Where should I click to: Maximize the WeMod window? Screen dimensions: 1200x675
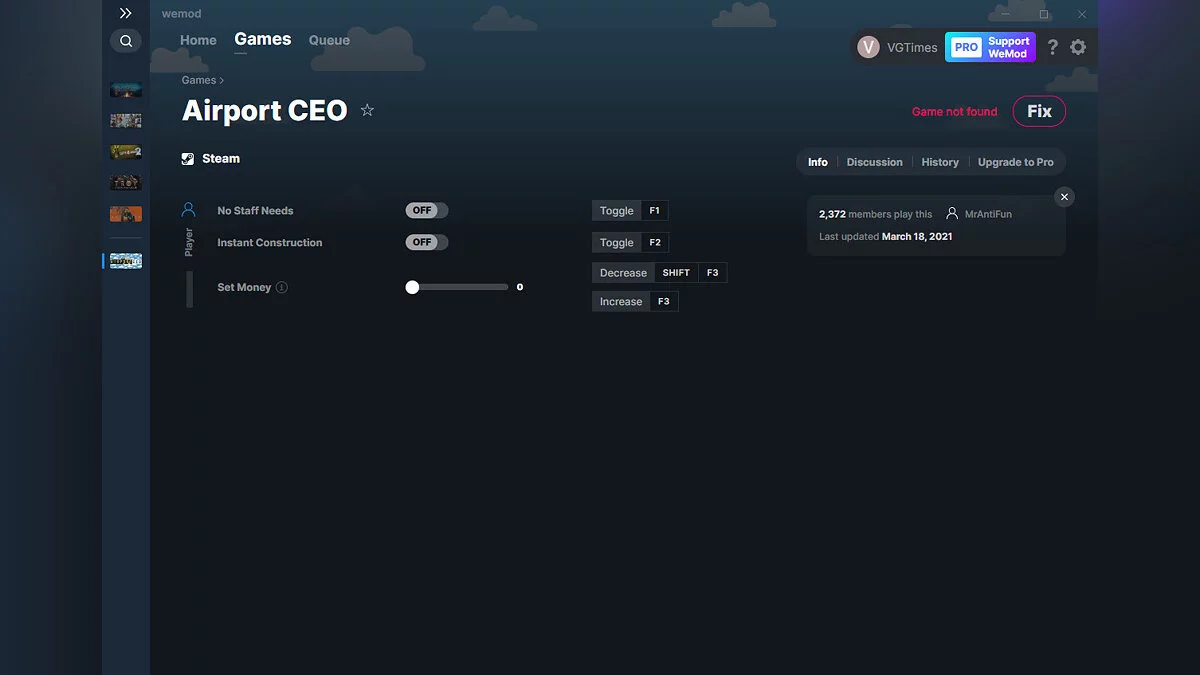[1044, 14]
